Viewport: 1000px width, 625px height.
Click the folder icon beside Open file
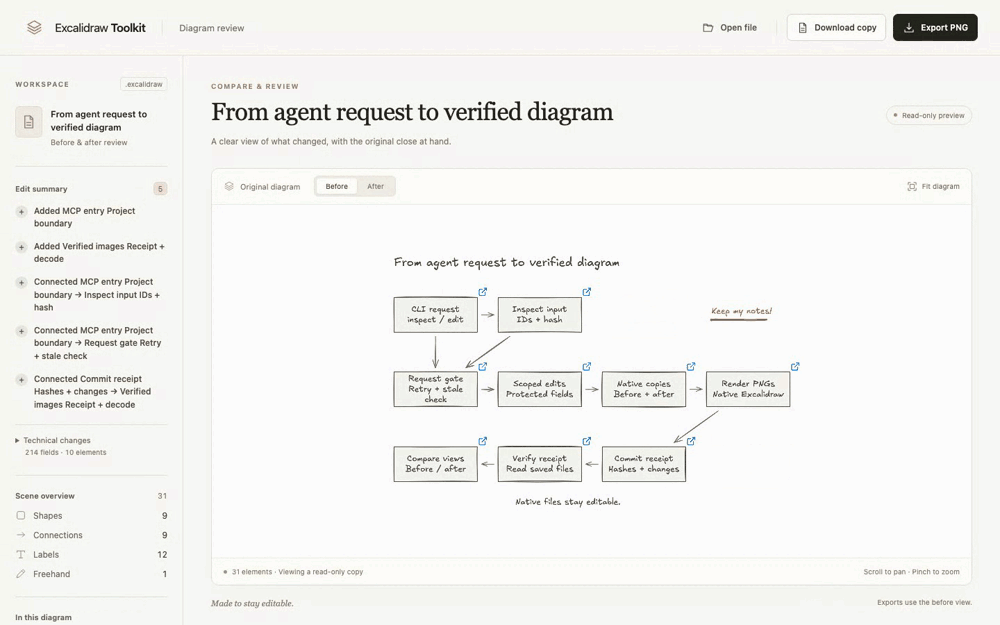708,27
